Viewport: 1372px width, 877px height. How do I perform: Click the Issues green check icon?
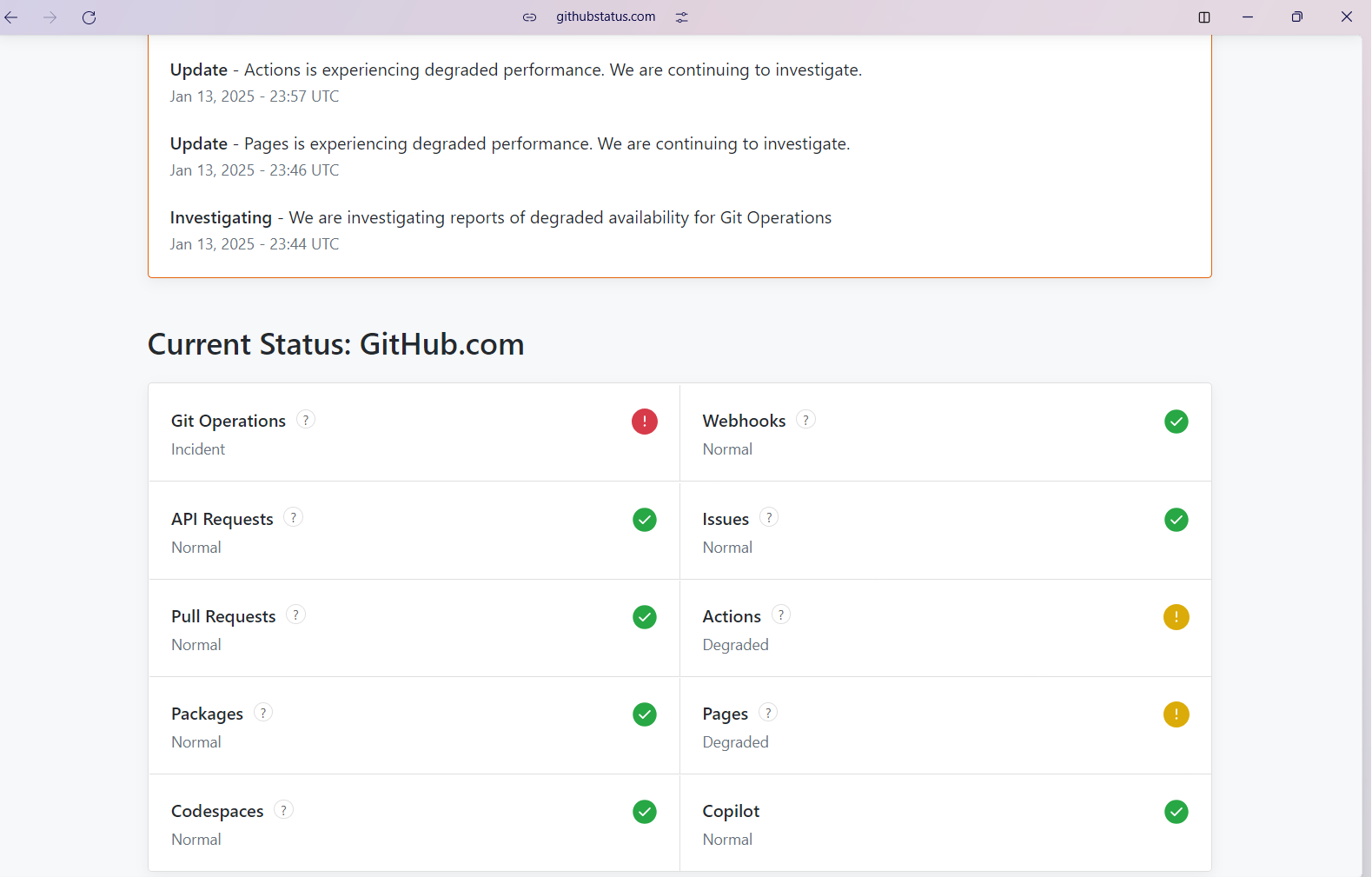click(1176, 520)
